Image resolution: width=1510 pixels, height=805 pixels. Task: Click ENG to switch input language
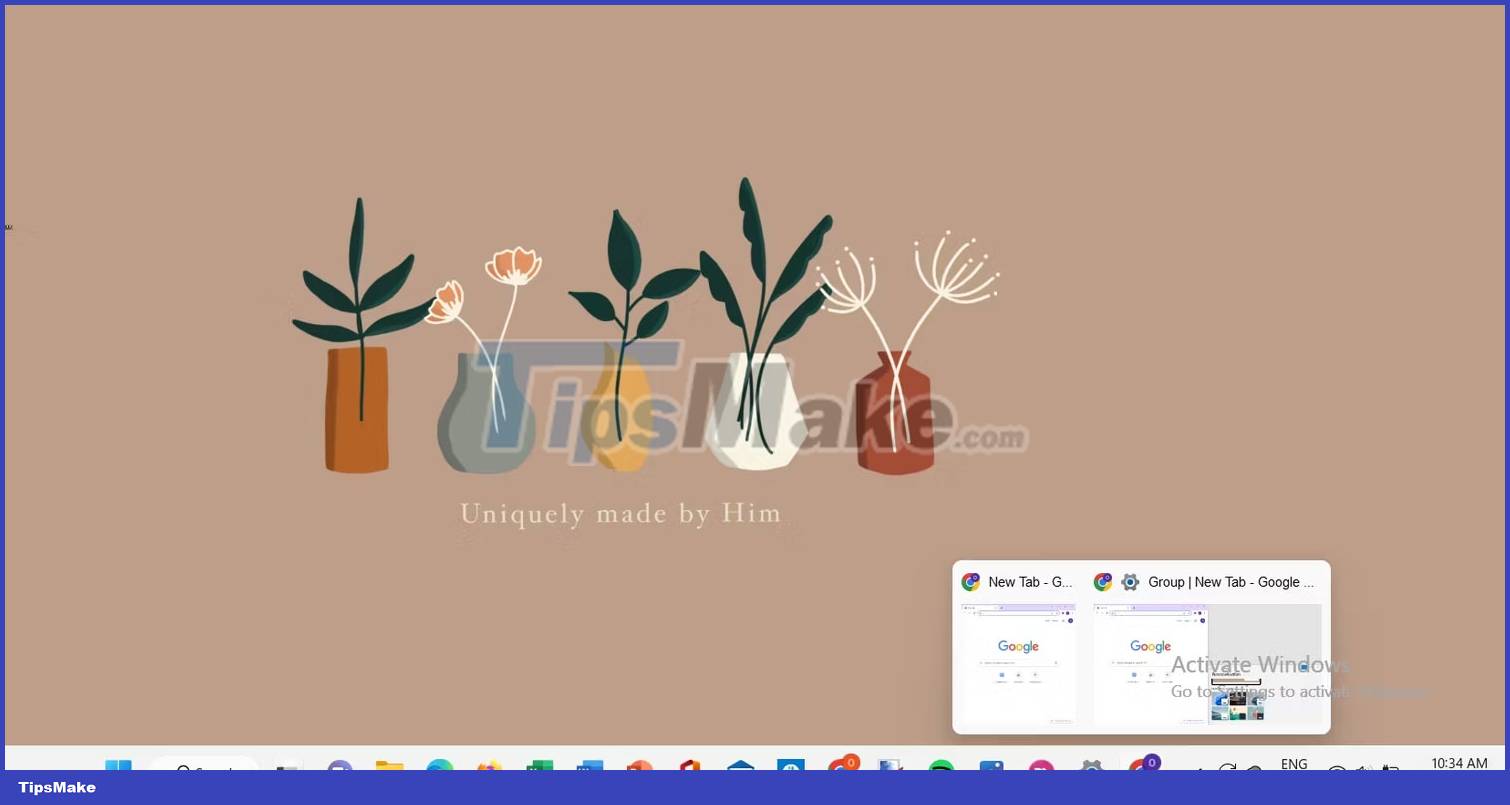click(1294, 766)
